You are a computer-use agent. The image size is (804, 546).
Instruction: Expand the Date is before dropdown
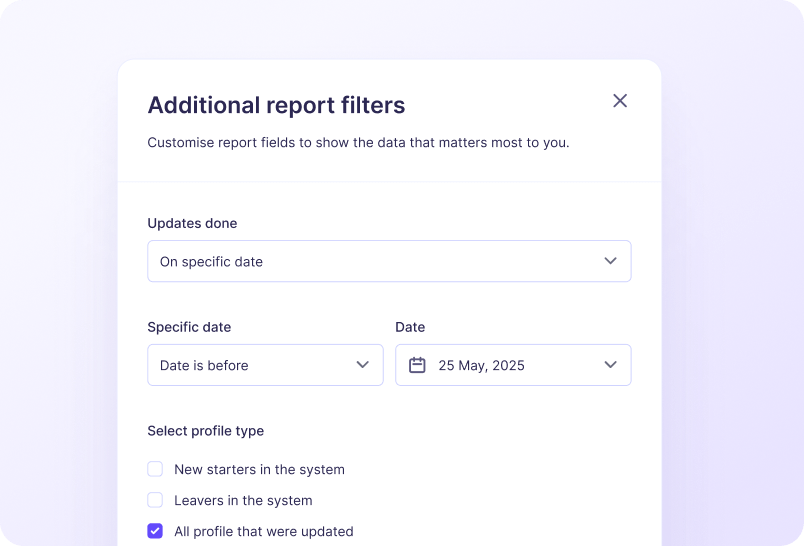(x=264, y=365)
